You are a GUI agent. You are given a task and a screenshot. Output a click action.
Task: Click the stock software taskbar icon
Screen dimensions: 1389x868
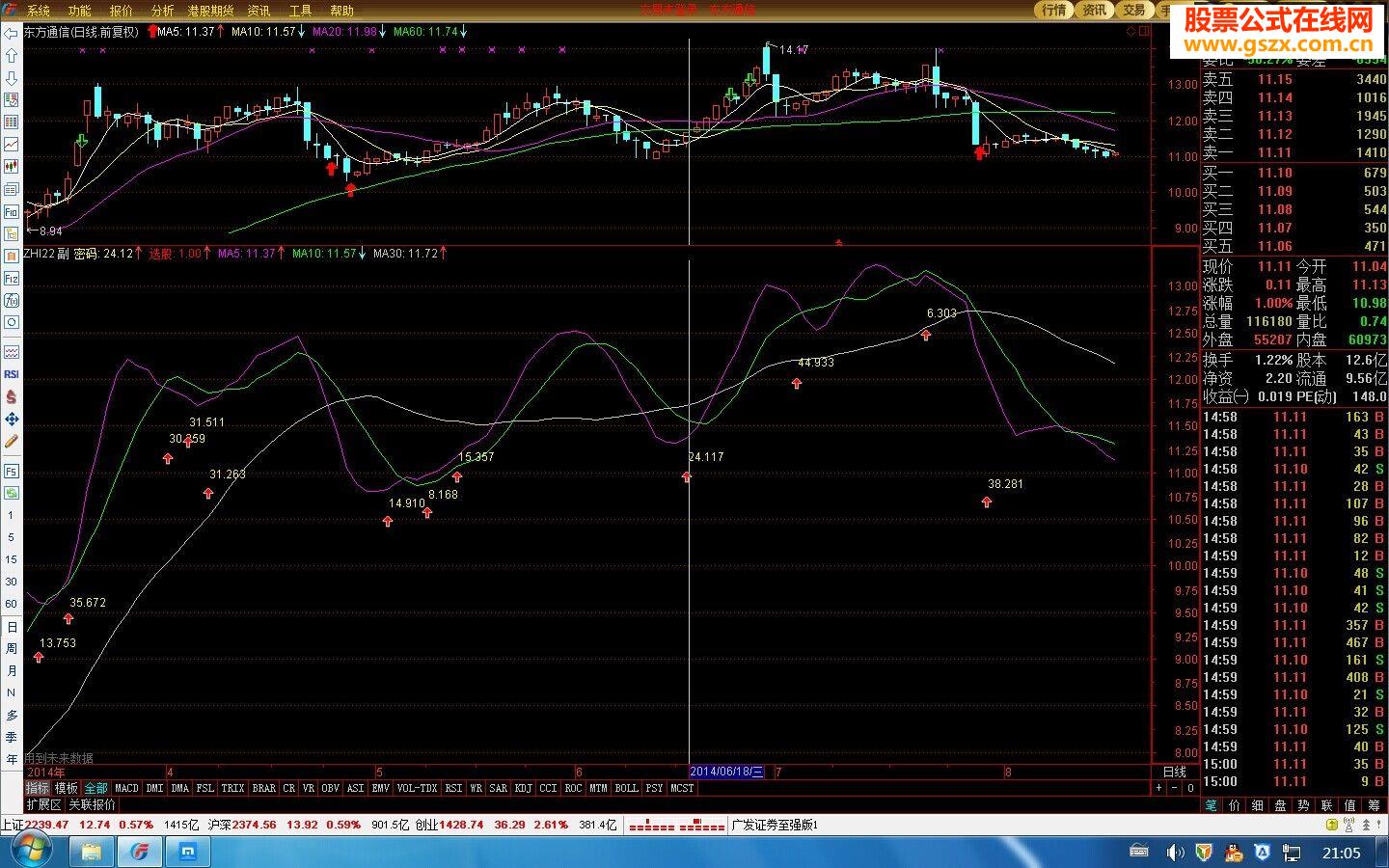tap(140, 852)
